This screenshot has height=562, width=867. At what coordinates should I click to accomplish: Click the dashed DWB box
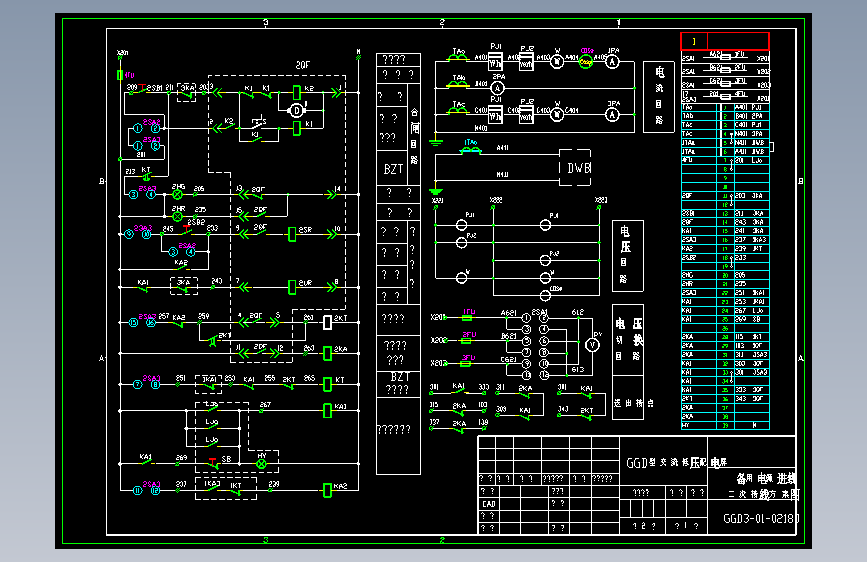coord(575,168)
